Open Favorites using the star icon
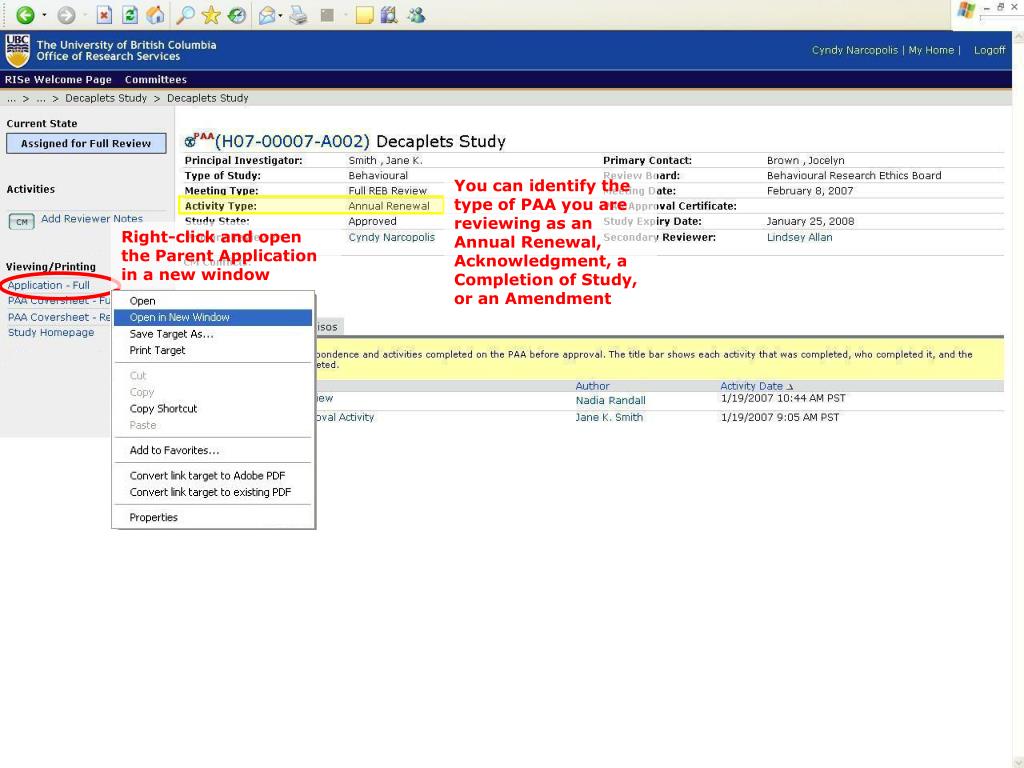This screenshot has width=1024, height=768. coord(211,14)
